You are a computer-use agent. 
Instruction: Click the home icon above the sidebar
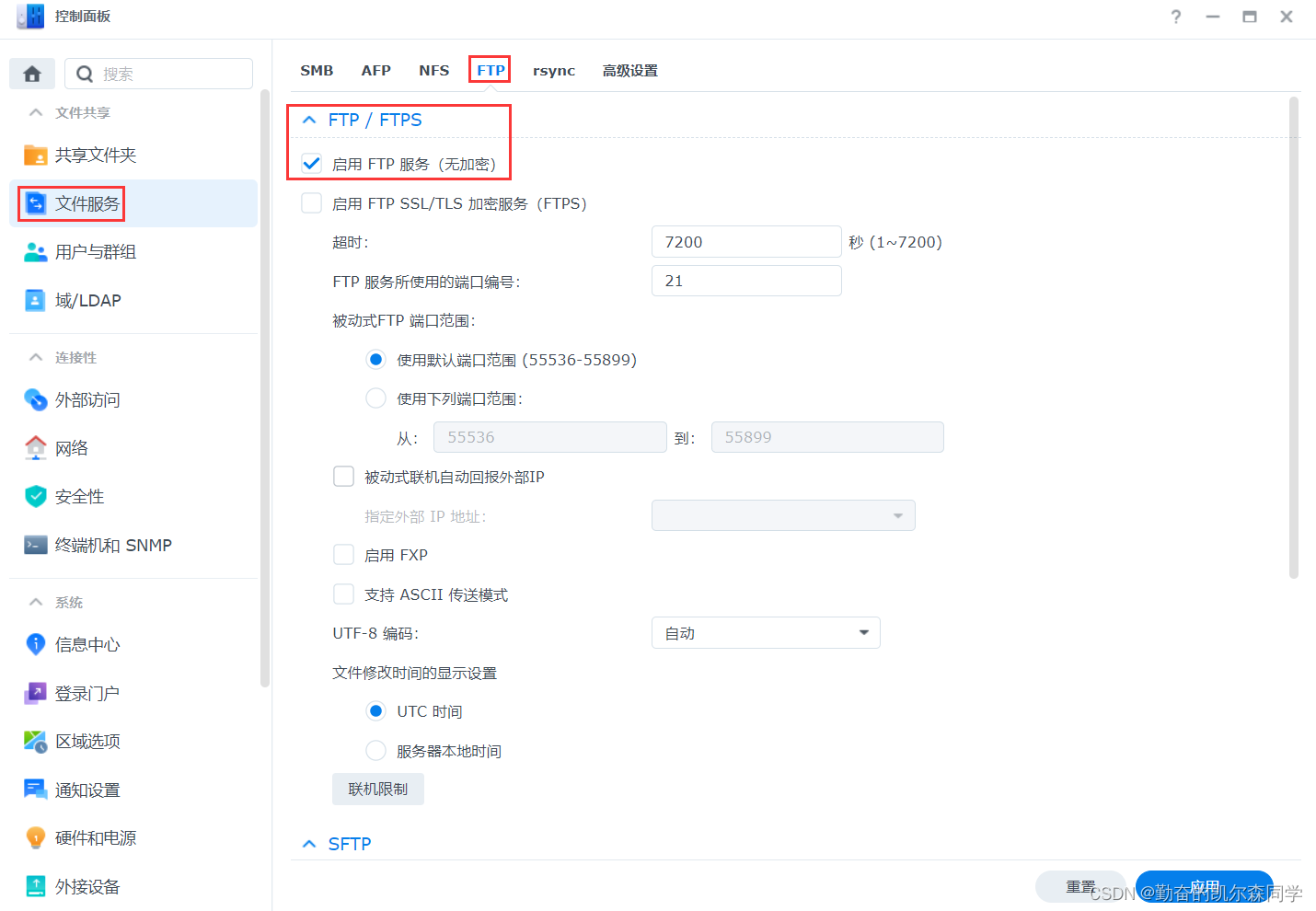pos(31,73)
